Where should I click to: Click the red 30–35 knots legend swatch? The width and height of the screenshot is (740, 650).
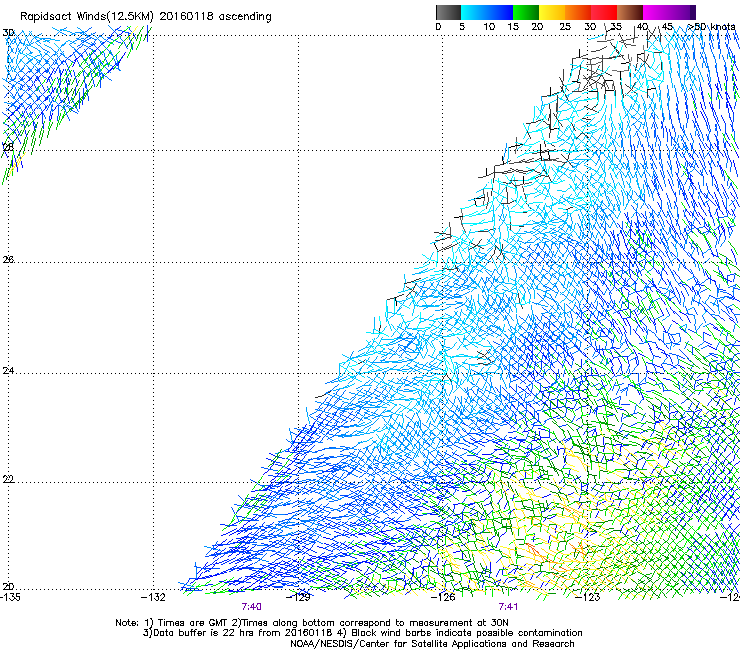pyautogui.click(x=604, y=12)
